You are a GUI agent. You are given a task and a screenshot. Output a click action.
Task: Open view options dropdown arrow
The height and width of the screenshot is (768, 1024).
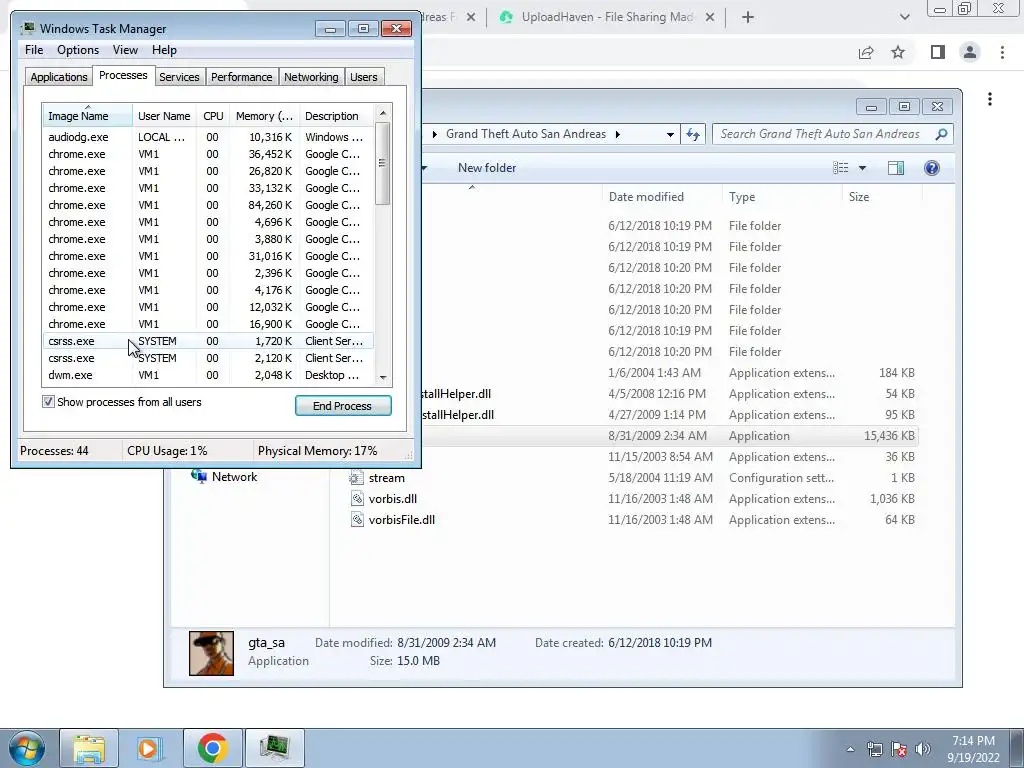point(862,168)
